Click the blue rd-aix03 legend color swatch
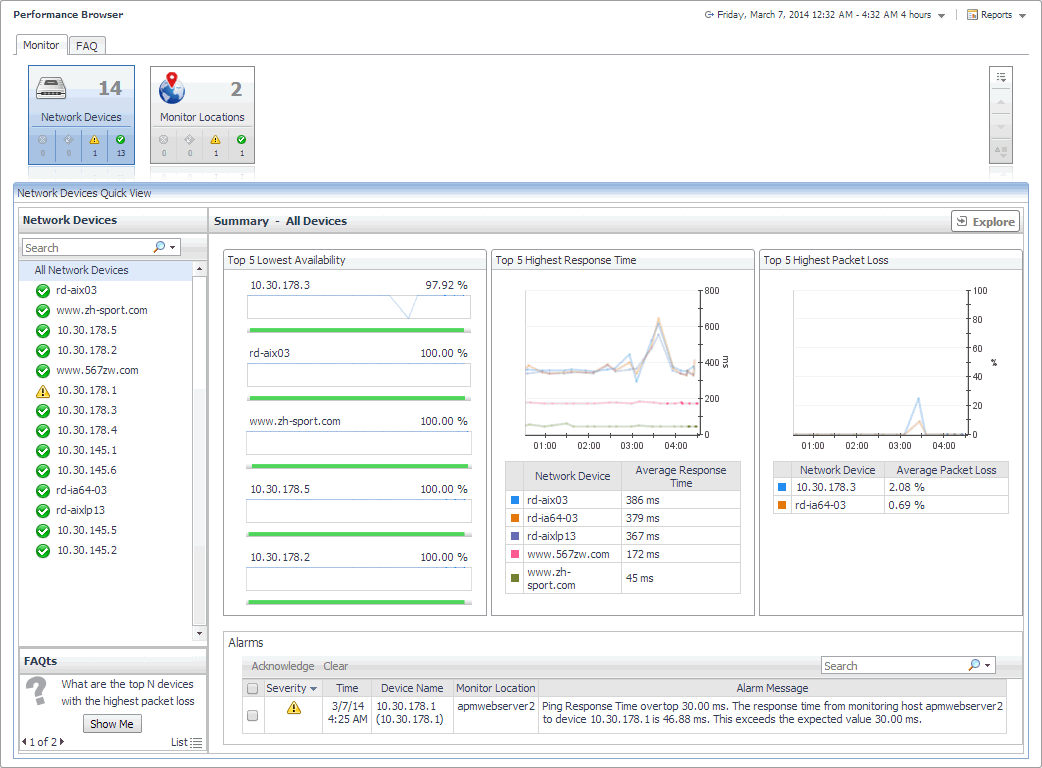 515,500
